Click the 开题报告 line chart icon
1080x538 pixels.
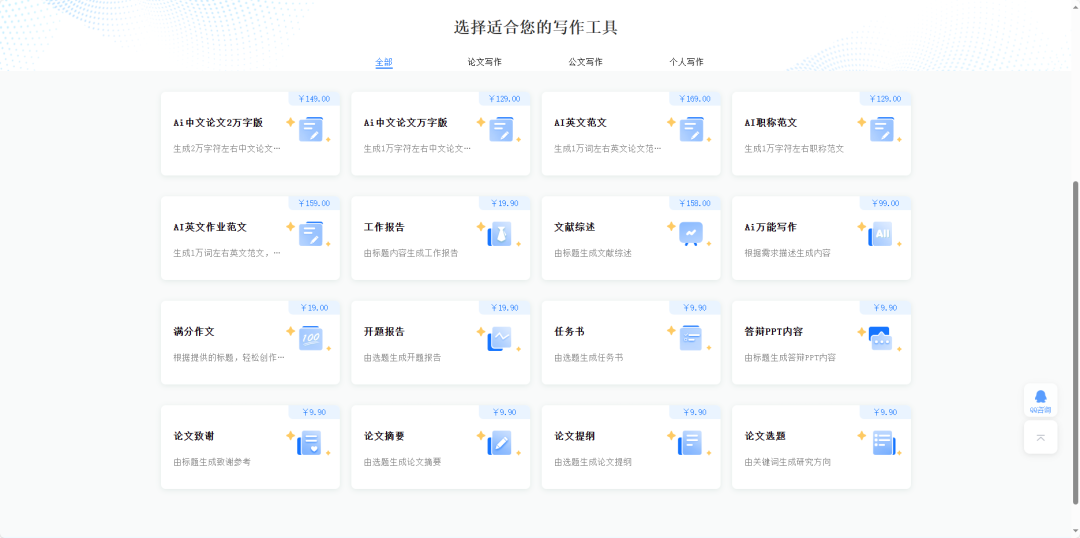(x=501, y=338)
